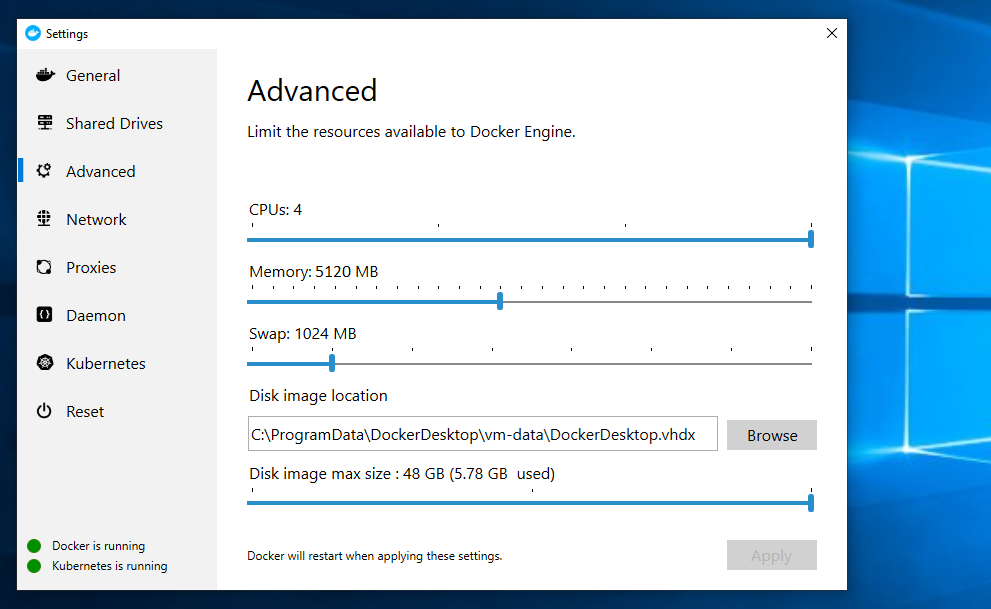Viewport: 991px width, 609px height.
Task: Click the green Docker is running indicator
Action: point(34,545)
